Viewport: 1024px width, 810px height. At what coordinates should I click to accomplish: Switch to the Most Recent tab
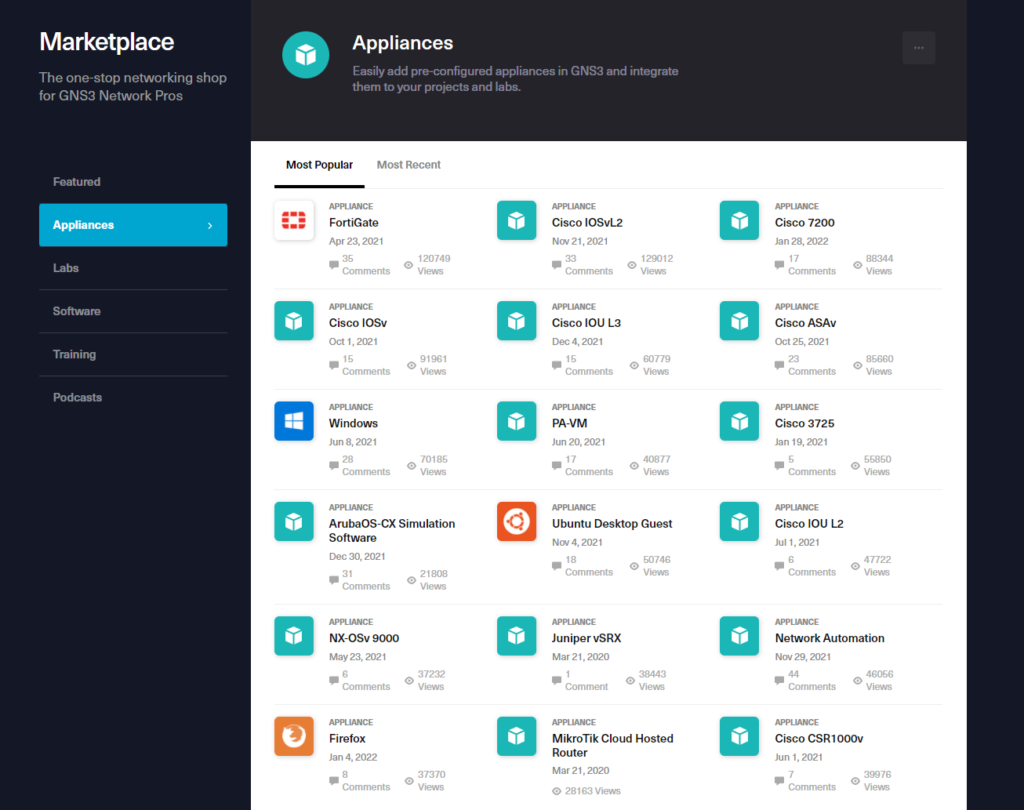tap(408, 165)
